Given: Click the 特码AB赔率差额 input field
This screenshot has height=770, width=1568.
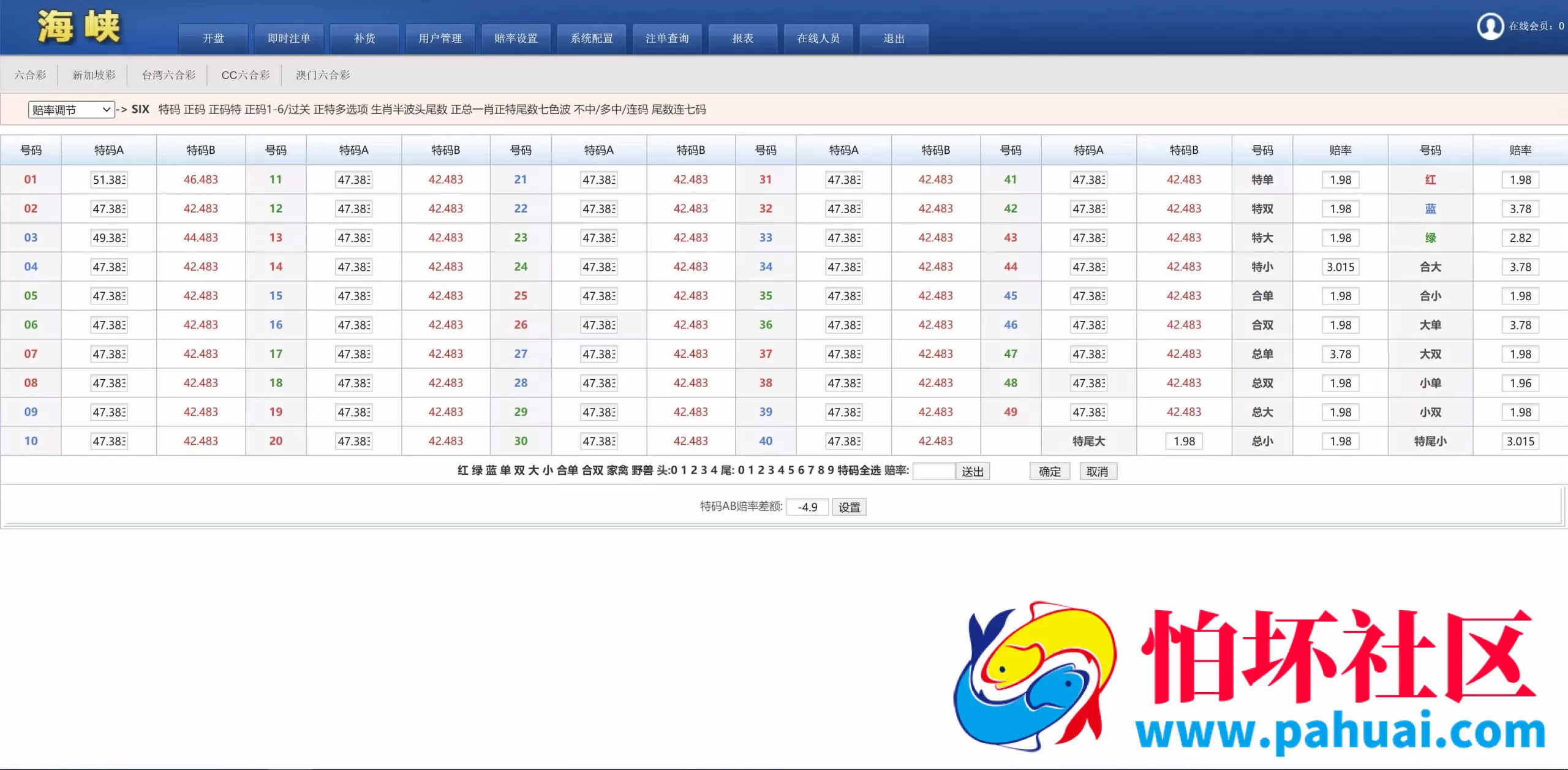Looking at the screenshot, I should (x=807, y=507).
